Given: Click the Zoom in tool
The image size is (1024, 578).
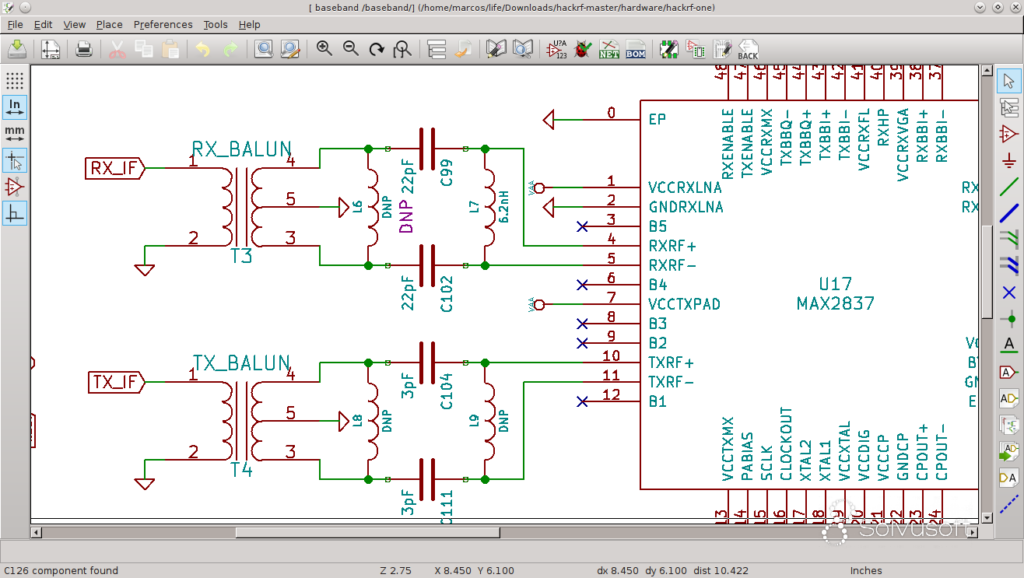Looking at the screenshot, I should [x=322, y=48].
